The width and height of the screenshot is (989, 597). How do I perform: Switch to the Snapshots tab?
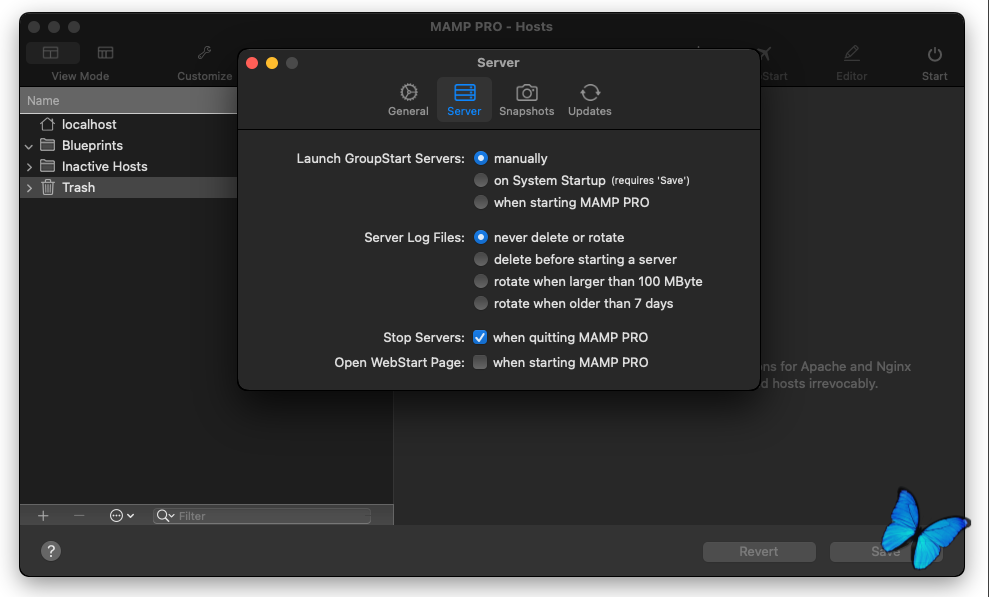click(x=527, y=100)
